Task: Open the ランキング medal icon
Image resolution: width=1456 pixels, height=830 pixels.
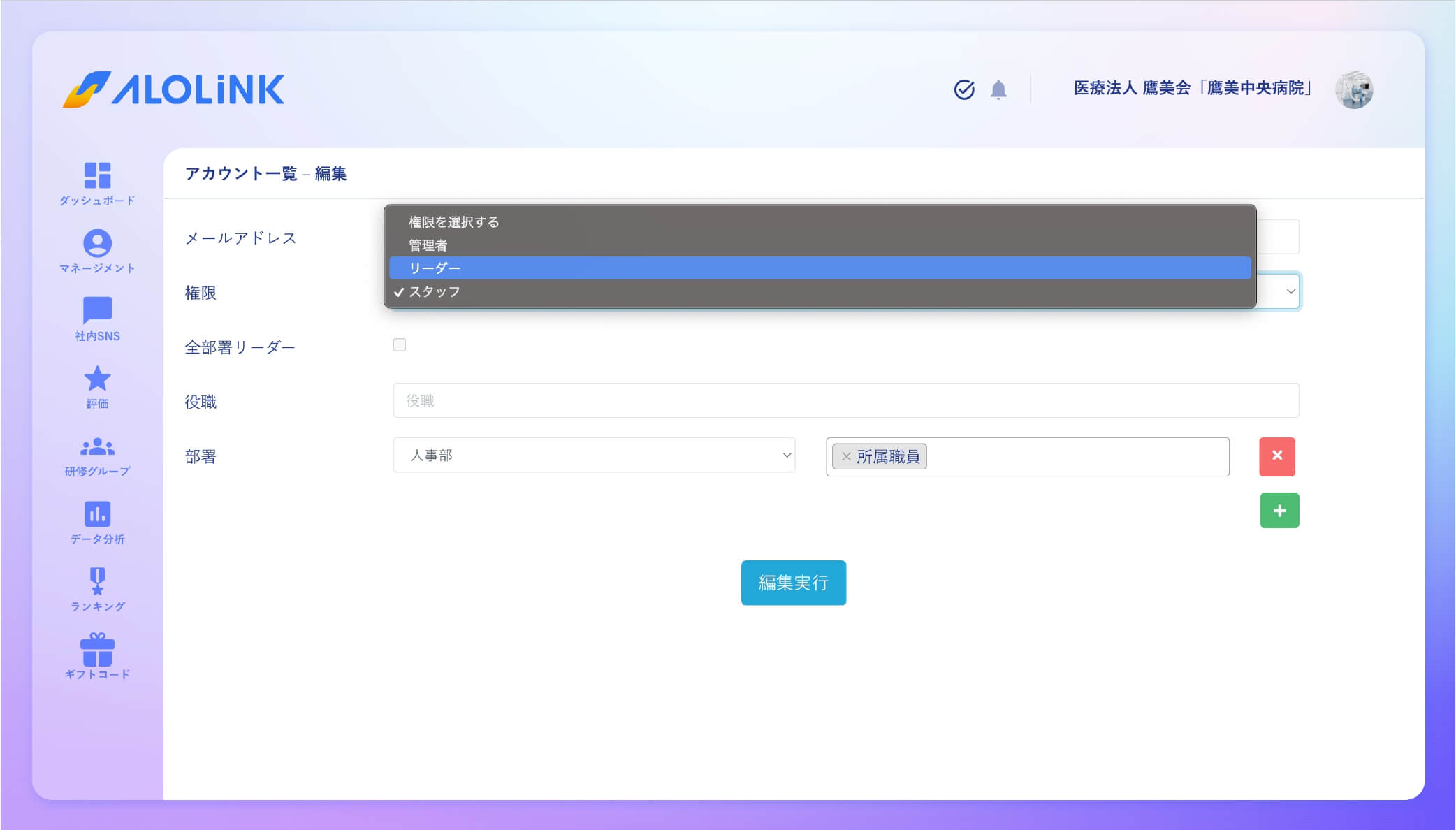Action: [97, 581]
